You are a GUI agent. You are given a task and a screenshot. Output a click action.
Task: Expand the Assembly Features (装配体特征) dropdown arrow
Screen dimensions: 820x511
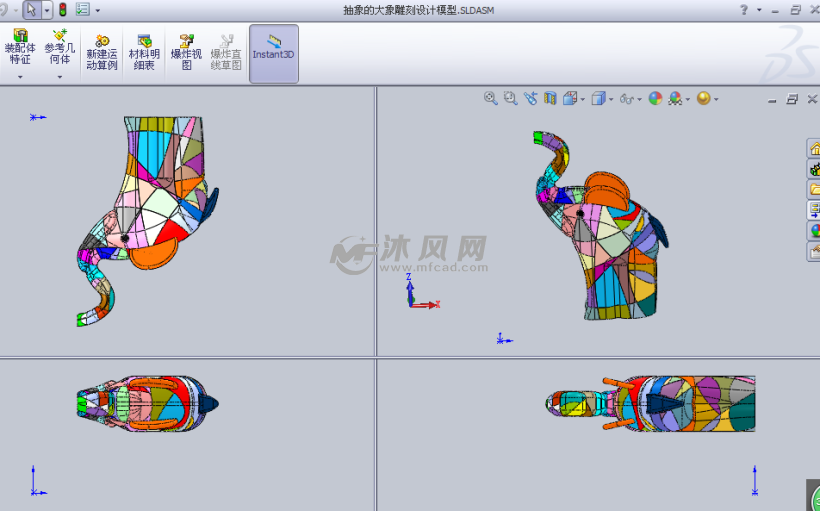click(x=19, y=77)
